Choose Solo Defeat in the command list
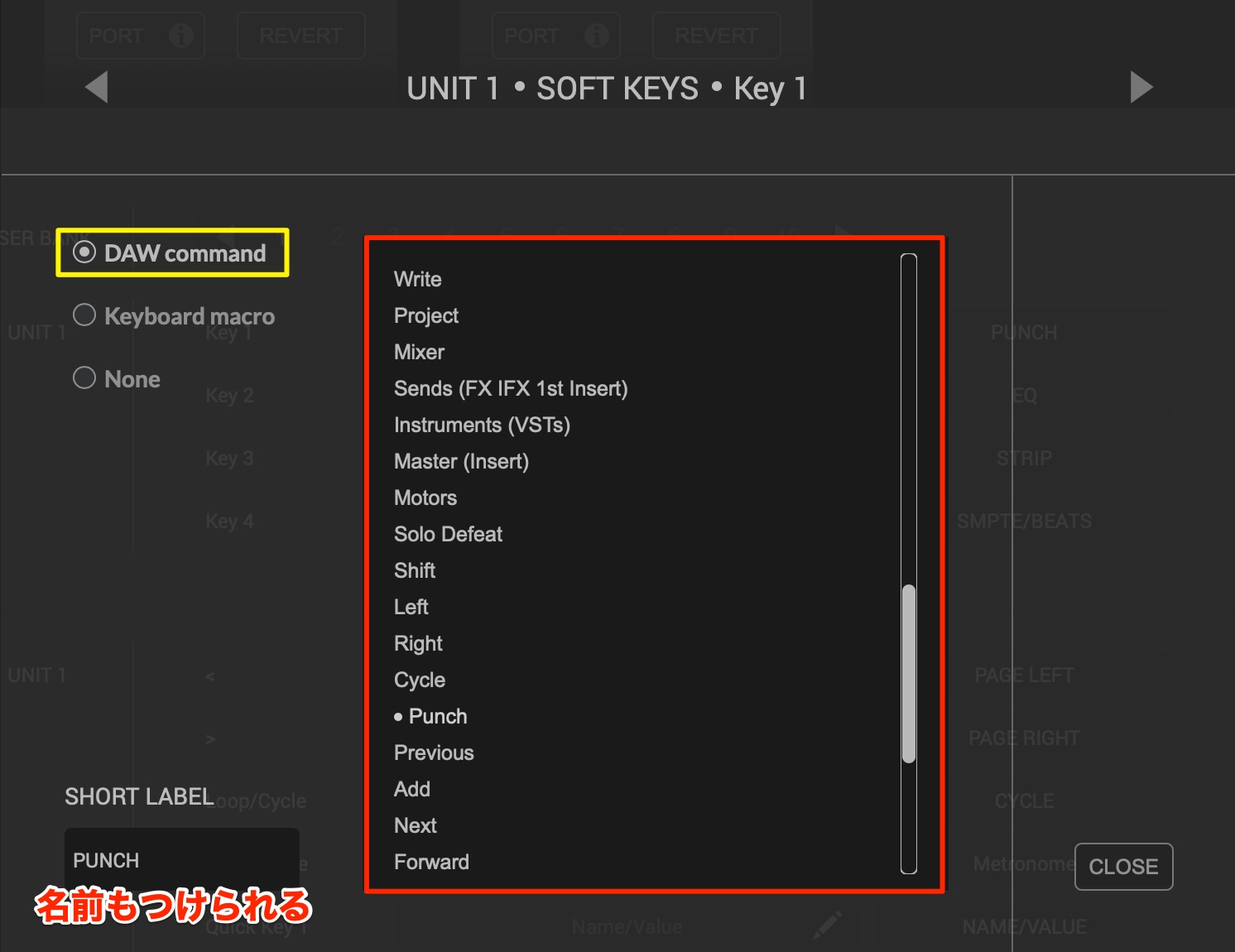 [448, 534]
